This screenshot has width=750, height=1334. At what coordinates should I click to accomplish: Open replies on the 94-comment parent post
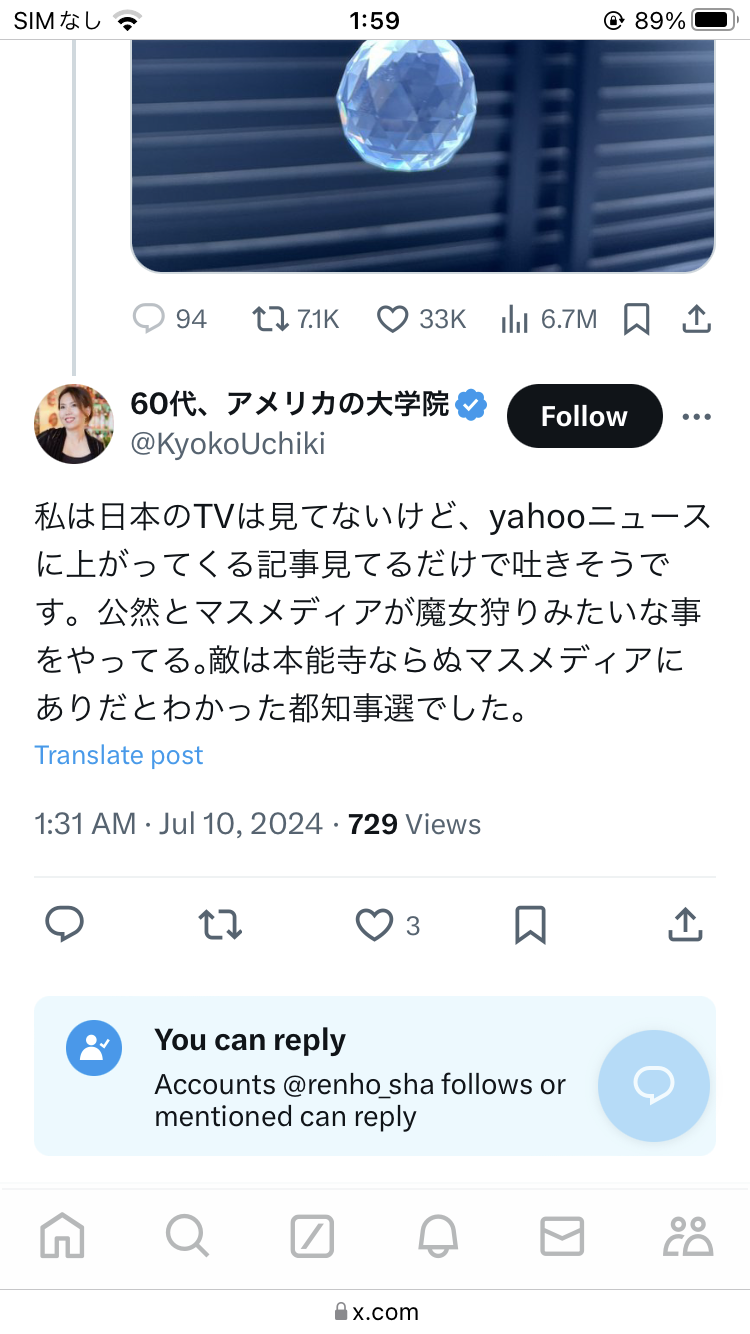click(148, 319)
